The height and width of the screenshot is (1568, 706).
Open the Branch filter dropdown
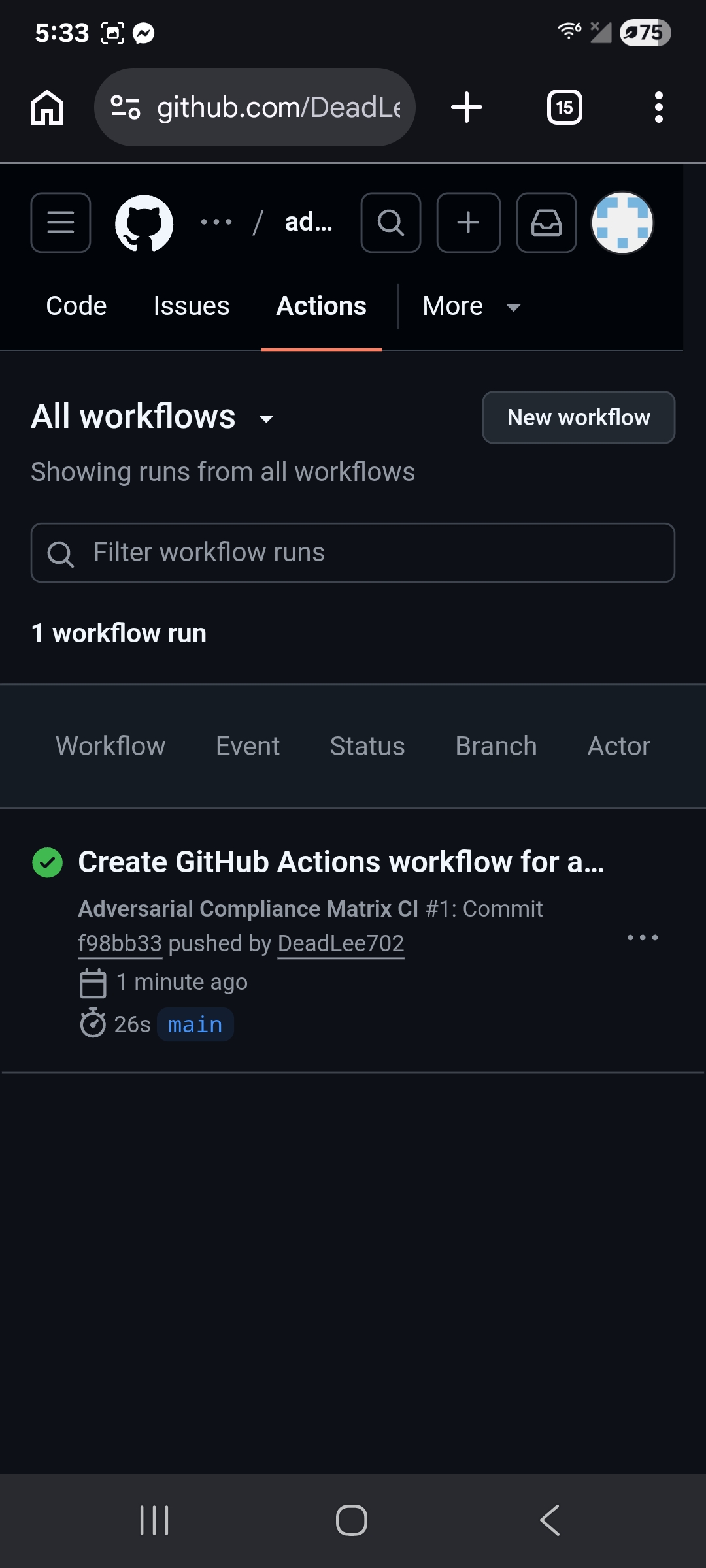tap(496, 746)
